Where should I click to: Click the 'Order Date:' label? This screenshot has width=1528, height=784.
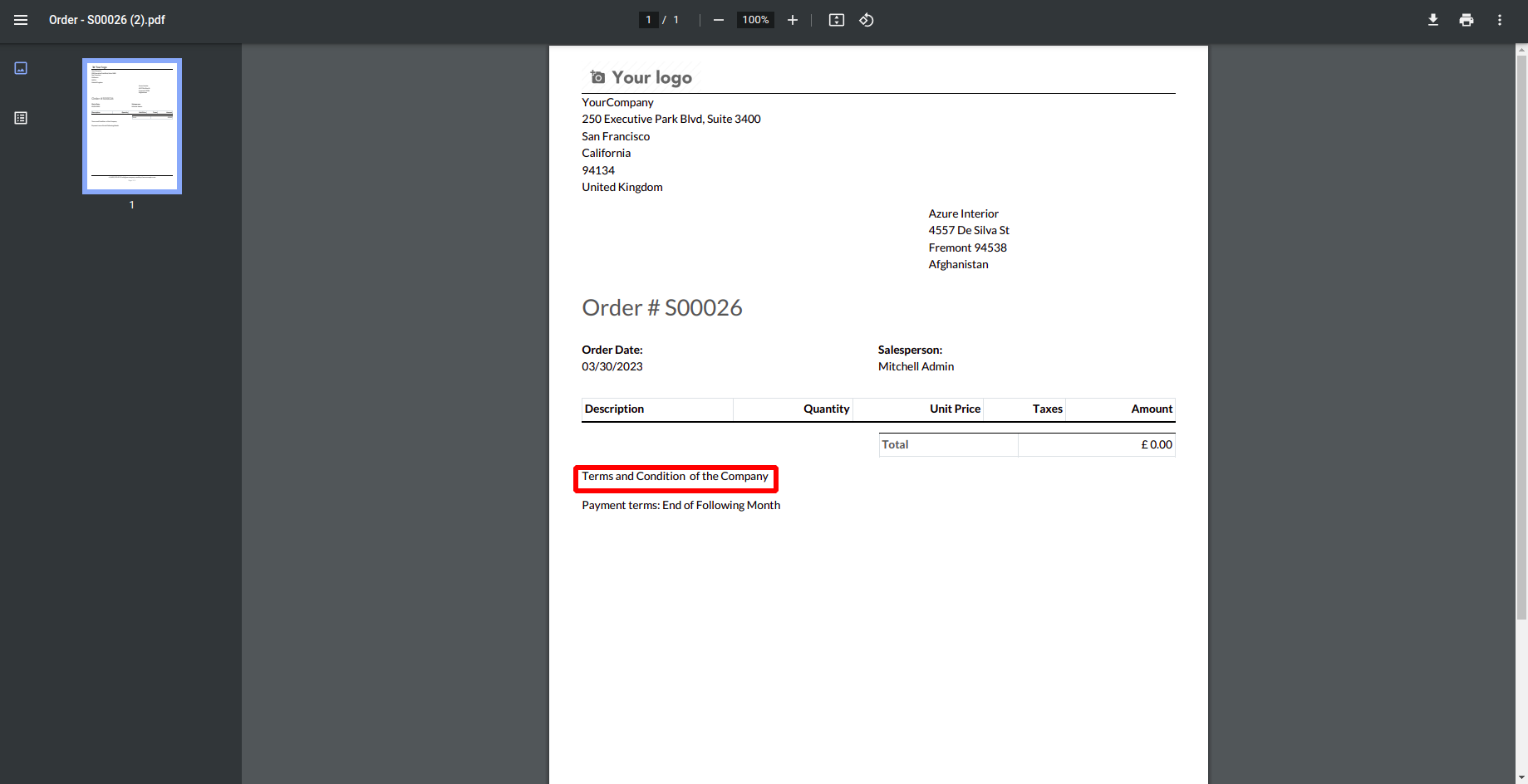click(x=612, y=350)
